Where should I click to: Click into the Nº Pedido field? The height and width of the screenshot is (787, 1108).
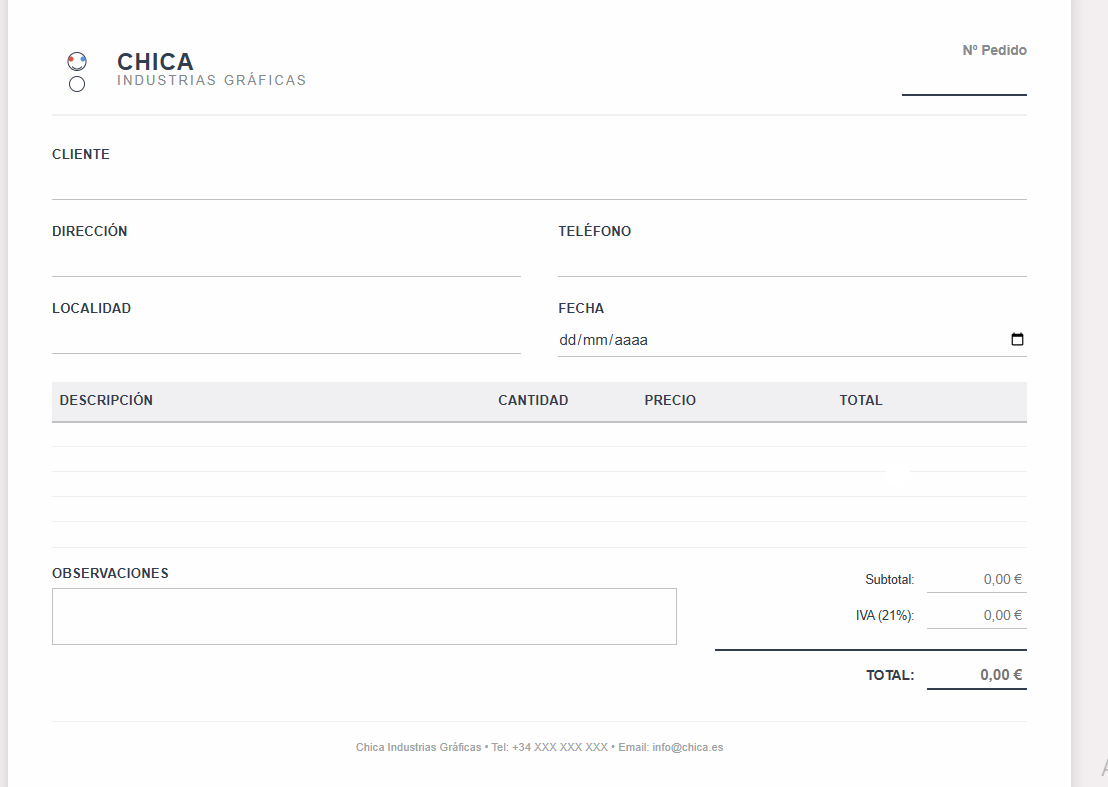point(964,80)
